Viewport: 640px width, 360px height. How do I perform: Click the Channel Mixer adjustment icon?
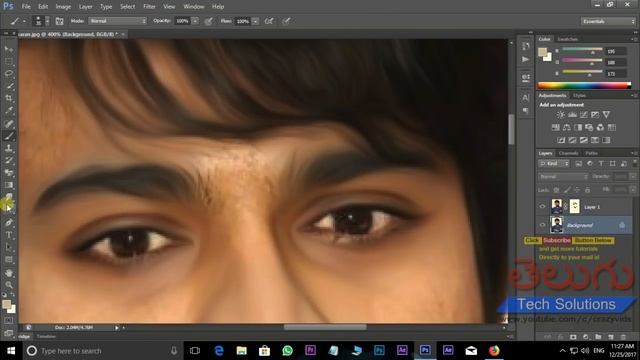pyautogui.click(x=600, y=127)
